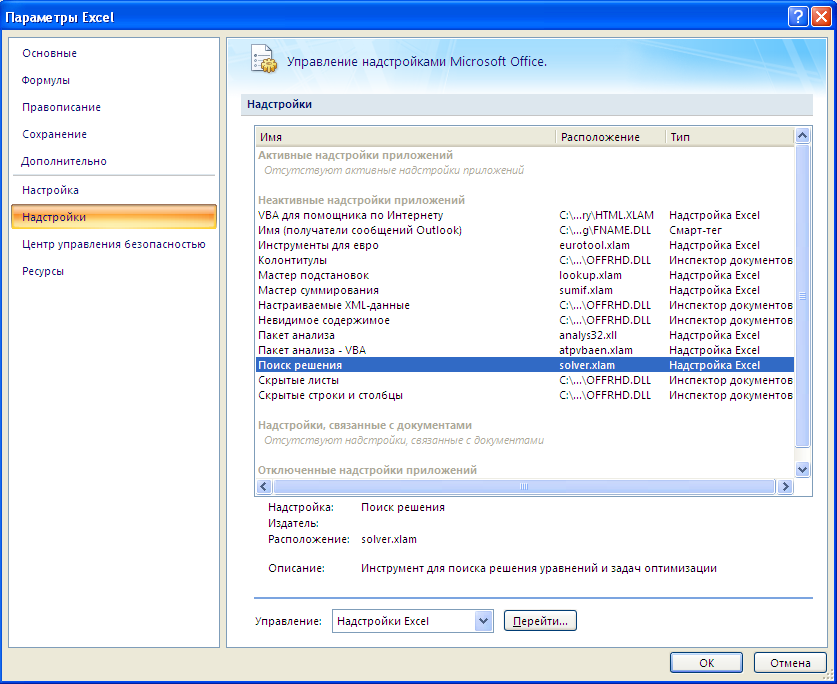The image size is (837, 684).
Task: Select Настраиваемые XML-данные row
Action: 525,305
